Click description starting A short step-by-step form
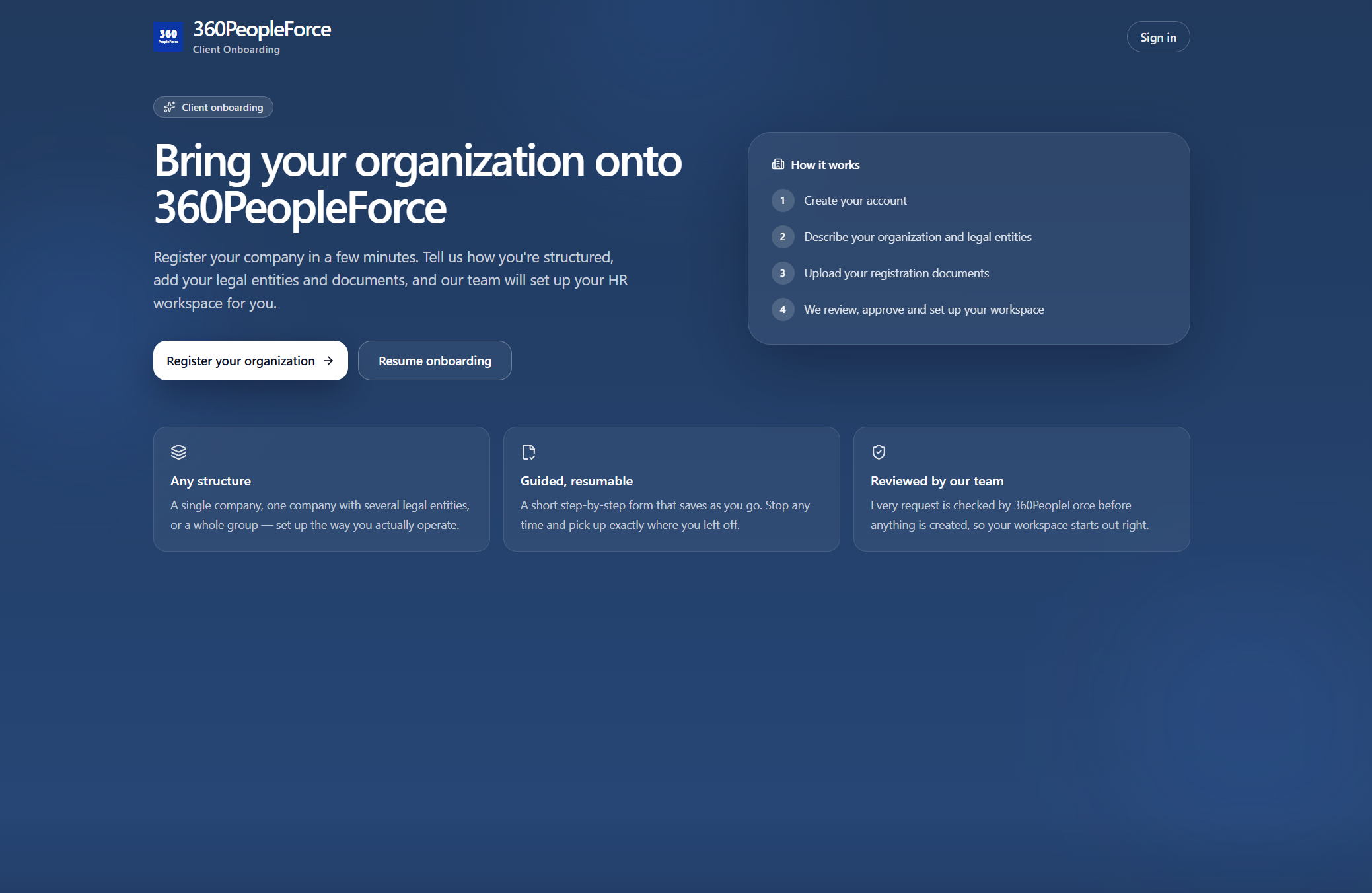 tap(665, 515)
